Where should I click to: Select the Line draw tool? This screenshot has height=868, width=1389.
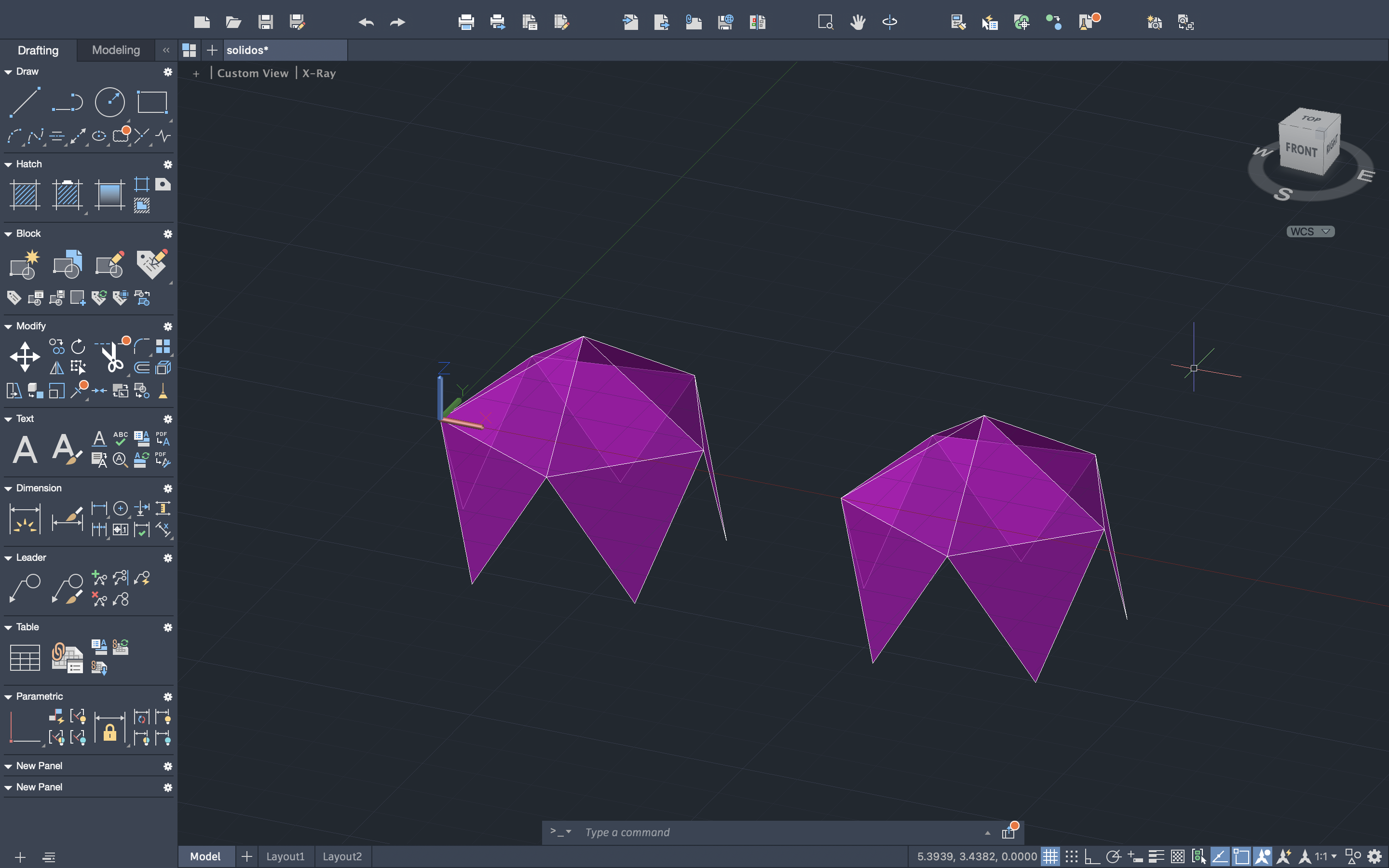point(25,102)
